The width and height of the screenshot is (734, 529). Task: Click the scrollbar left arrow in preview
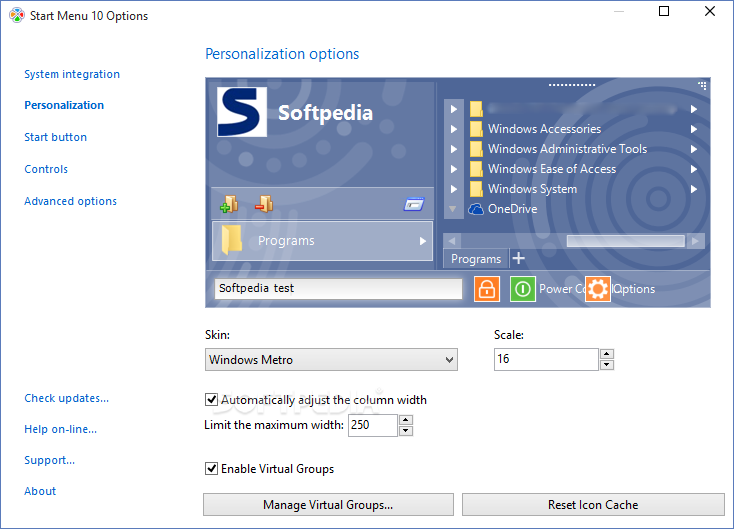click(452, 241)
